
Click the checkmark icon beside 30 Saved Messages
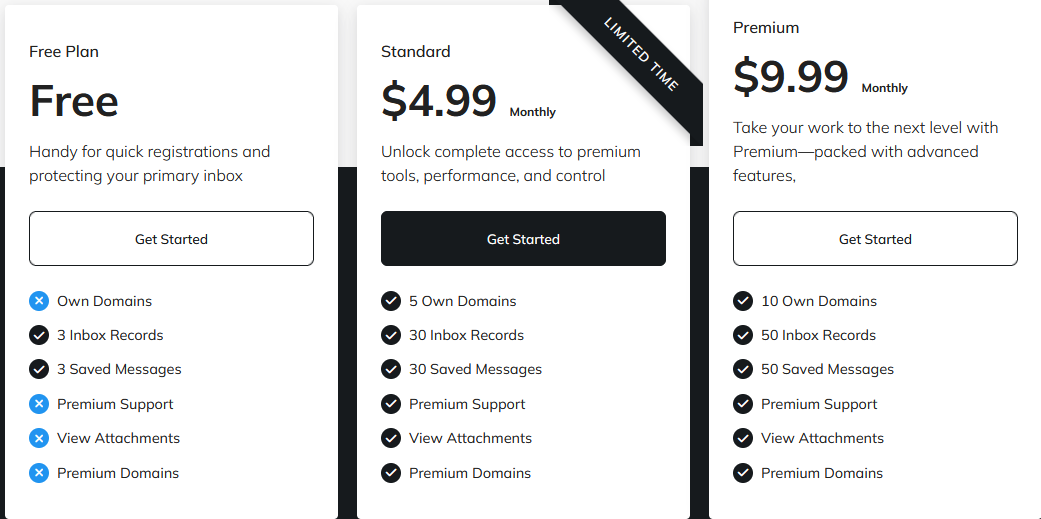(x=391, y=369)
